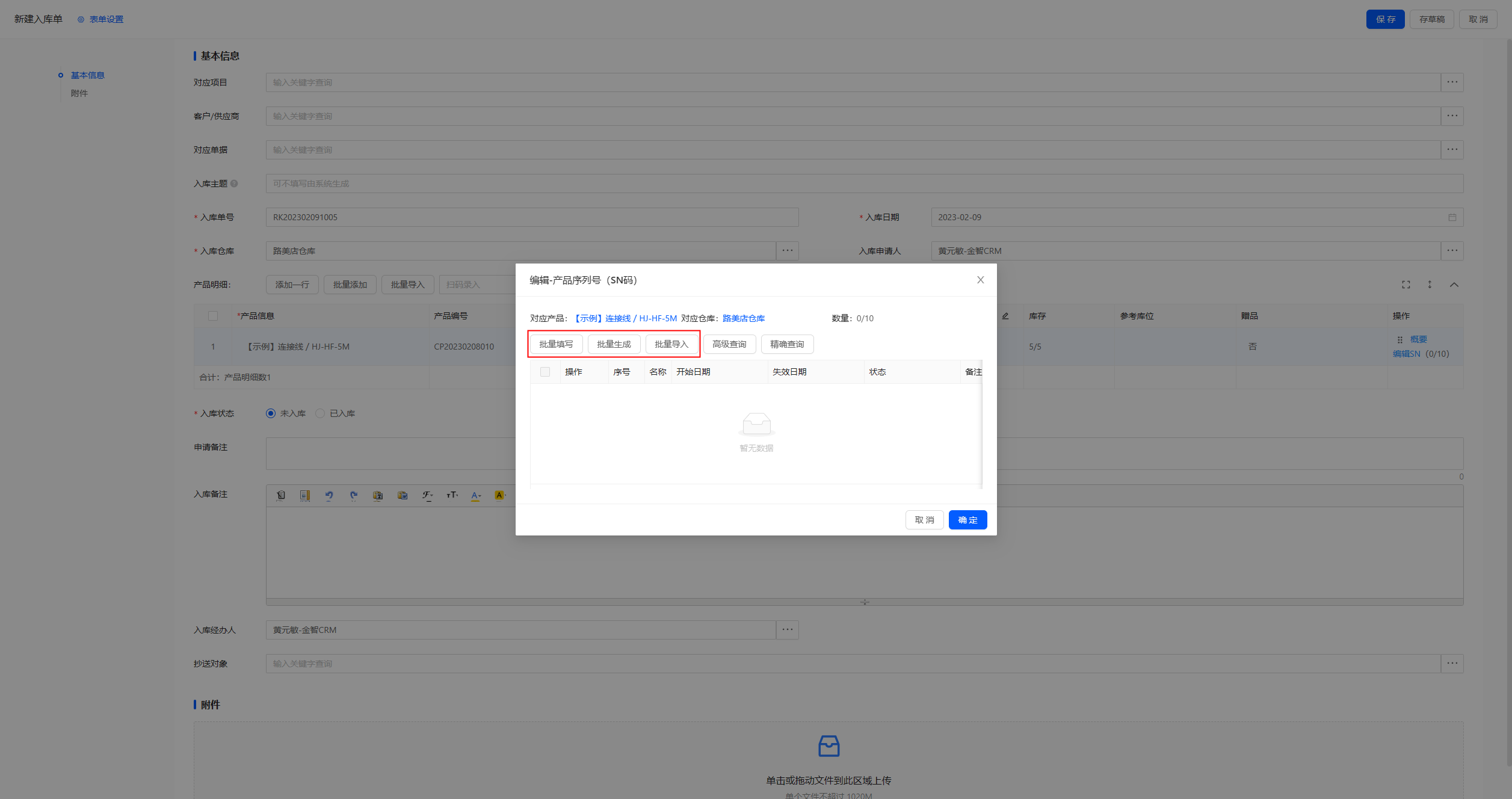Open the text color picker in the editor
This screenshot has height=799, width=1512.
[x=476, y=495]
